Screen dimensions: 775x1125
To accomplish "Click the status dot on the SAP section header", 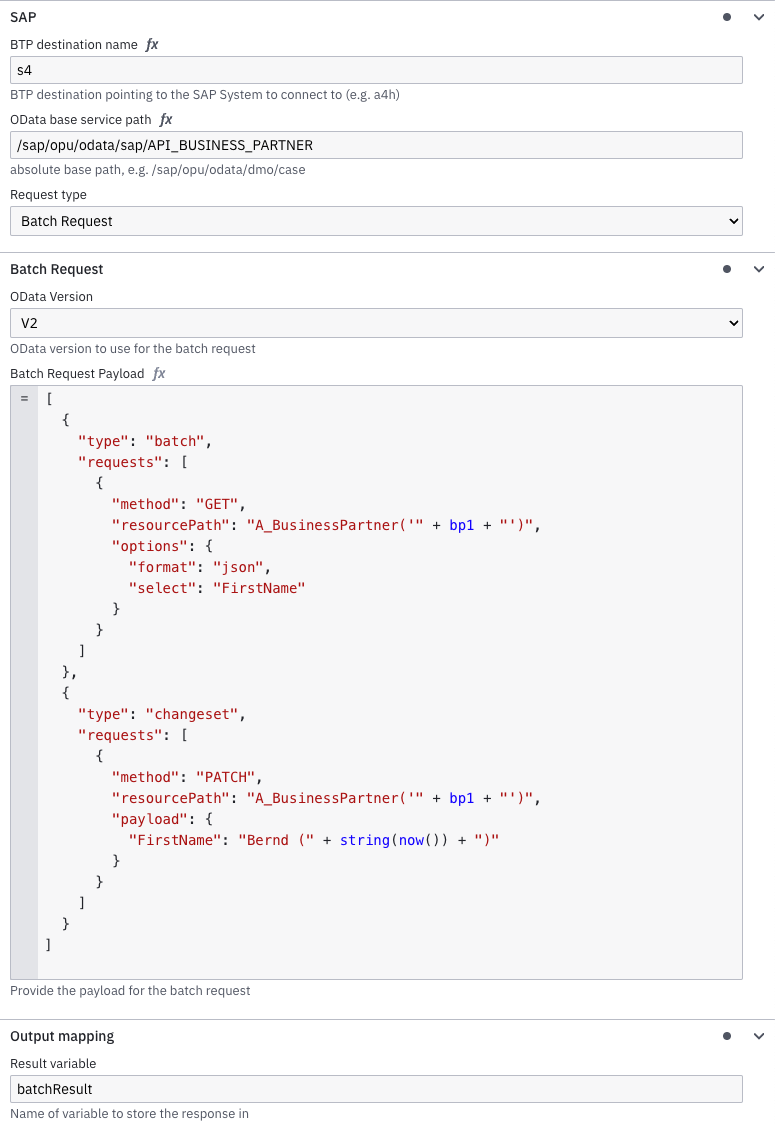I will (726, 16).
